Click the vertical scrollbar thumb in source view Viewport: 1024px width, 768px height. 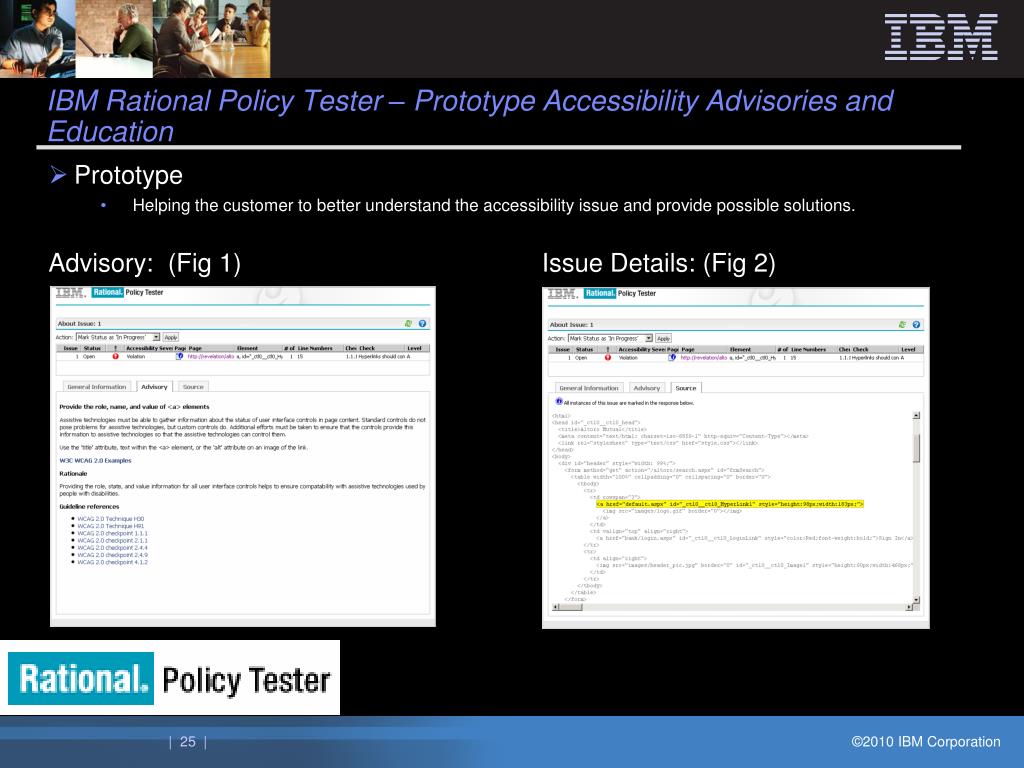(916, 448)
